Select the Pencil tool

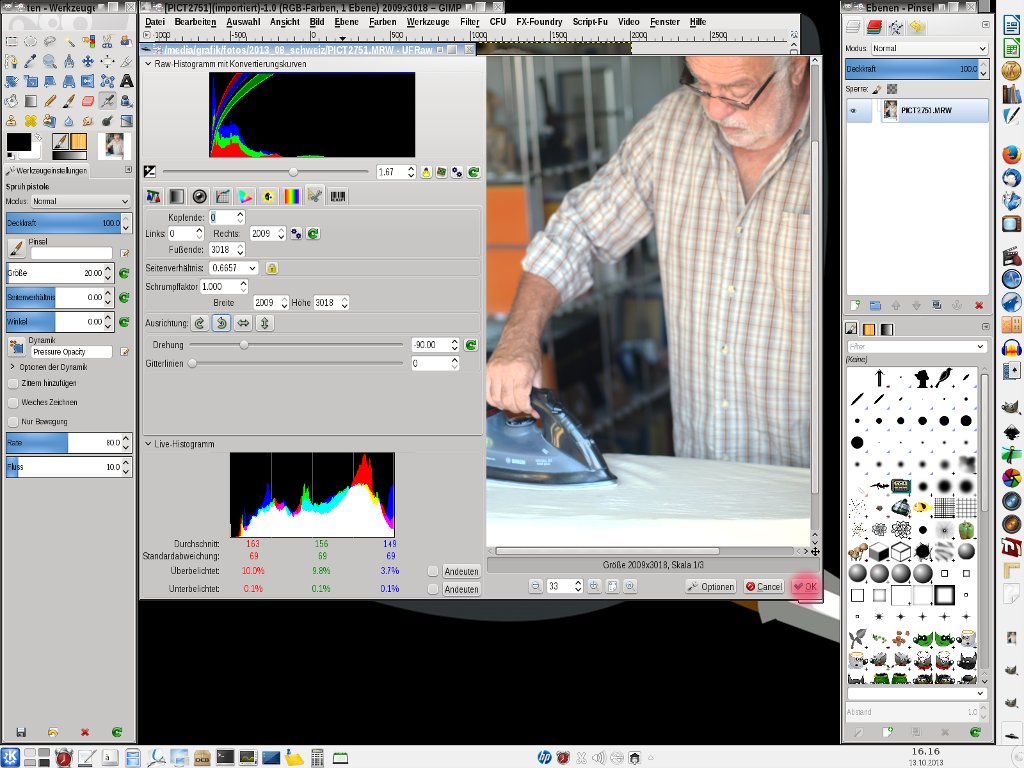point(50,101)
